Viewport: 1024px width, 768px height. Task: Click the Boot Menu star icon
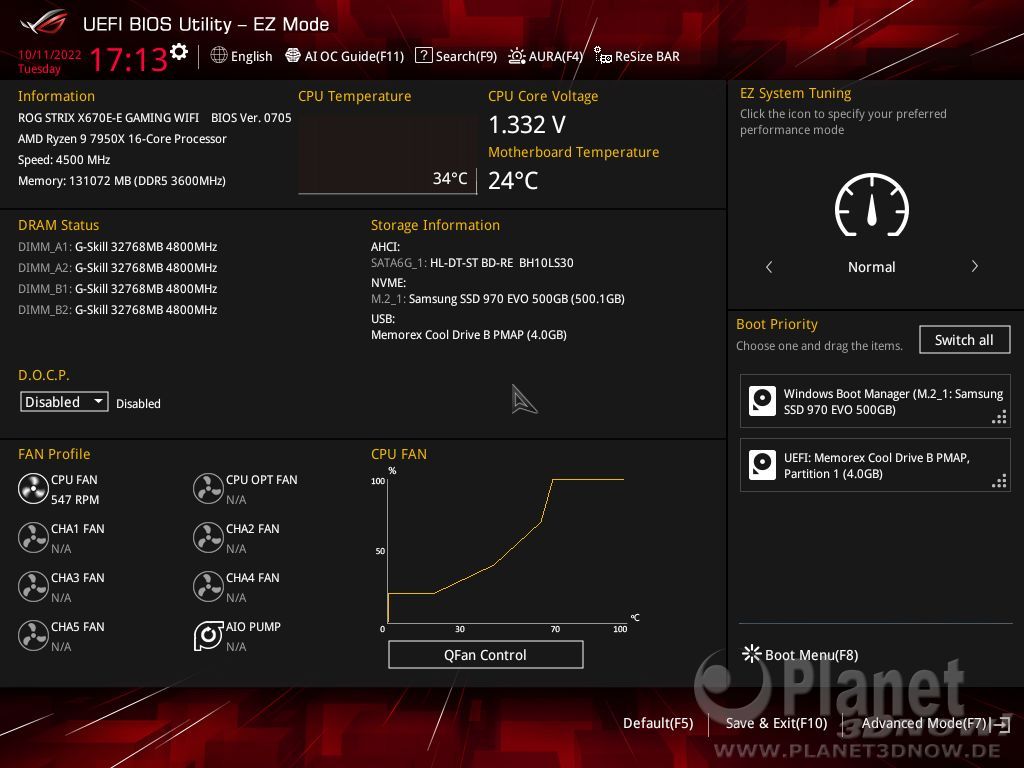[752, 654]
